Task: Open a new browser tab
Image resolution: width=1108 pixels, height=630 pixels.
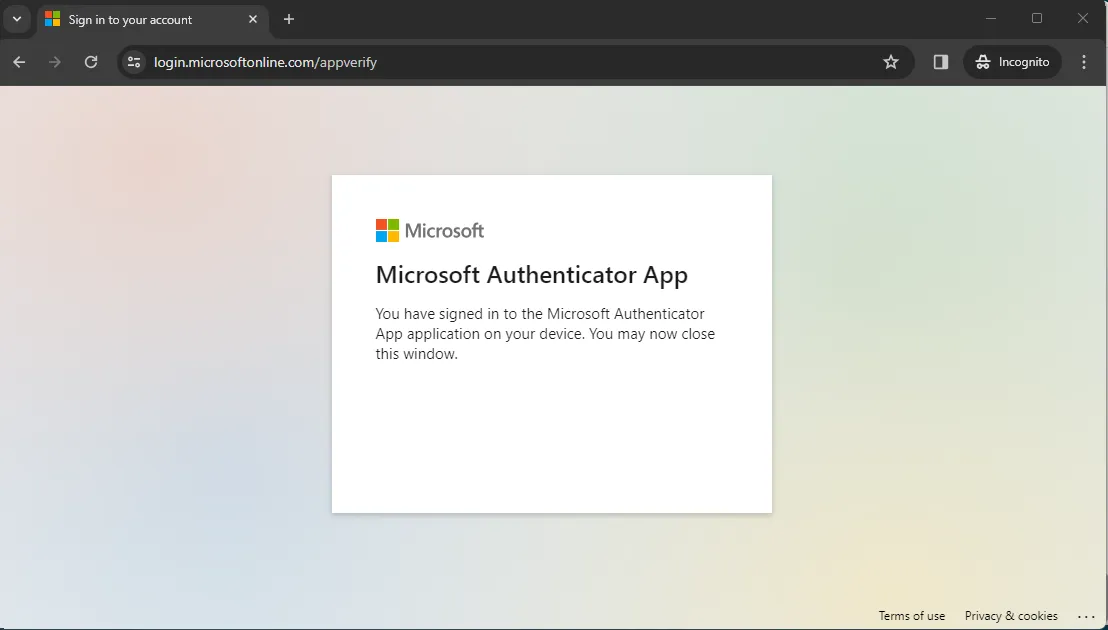Action: (289, 18)
